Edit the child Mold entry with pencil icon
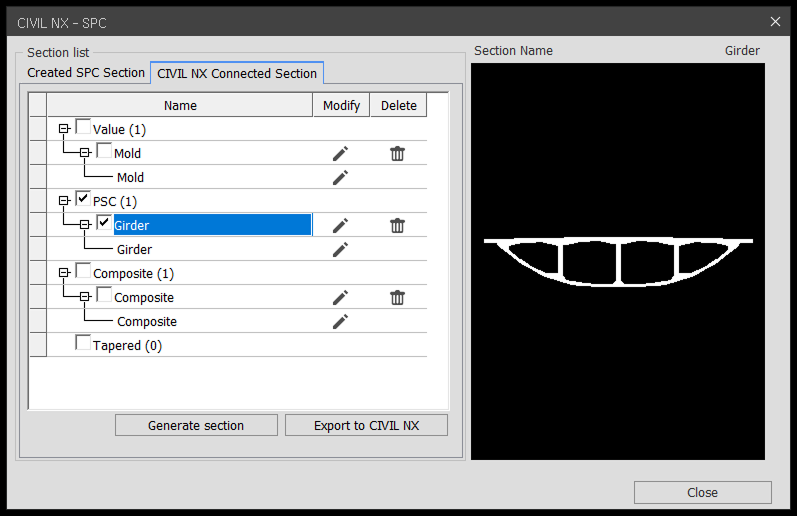Image resolution: width=797 pixels, height=516 pixels. point(341,177)
